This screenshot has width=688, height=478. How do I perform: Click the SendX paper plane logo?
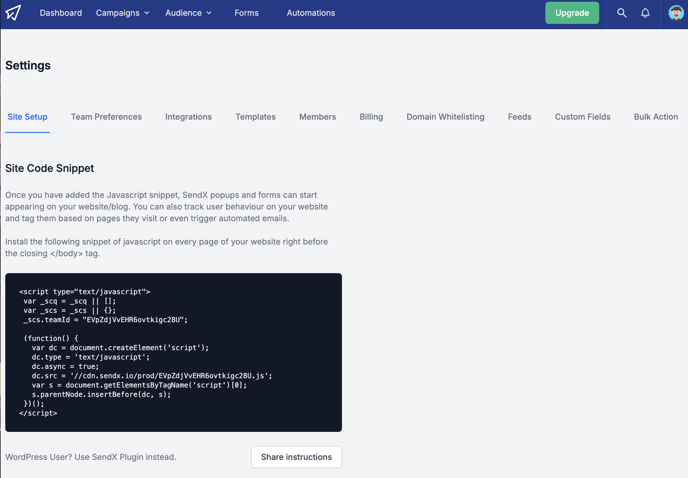pyautogui.click(x=13, y=13)
